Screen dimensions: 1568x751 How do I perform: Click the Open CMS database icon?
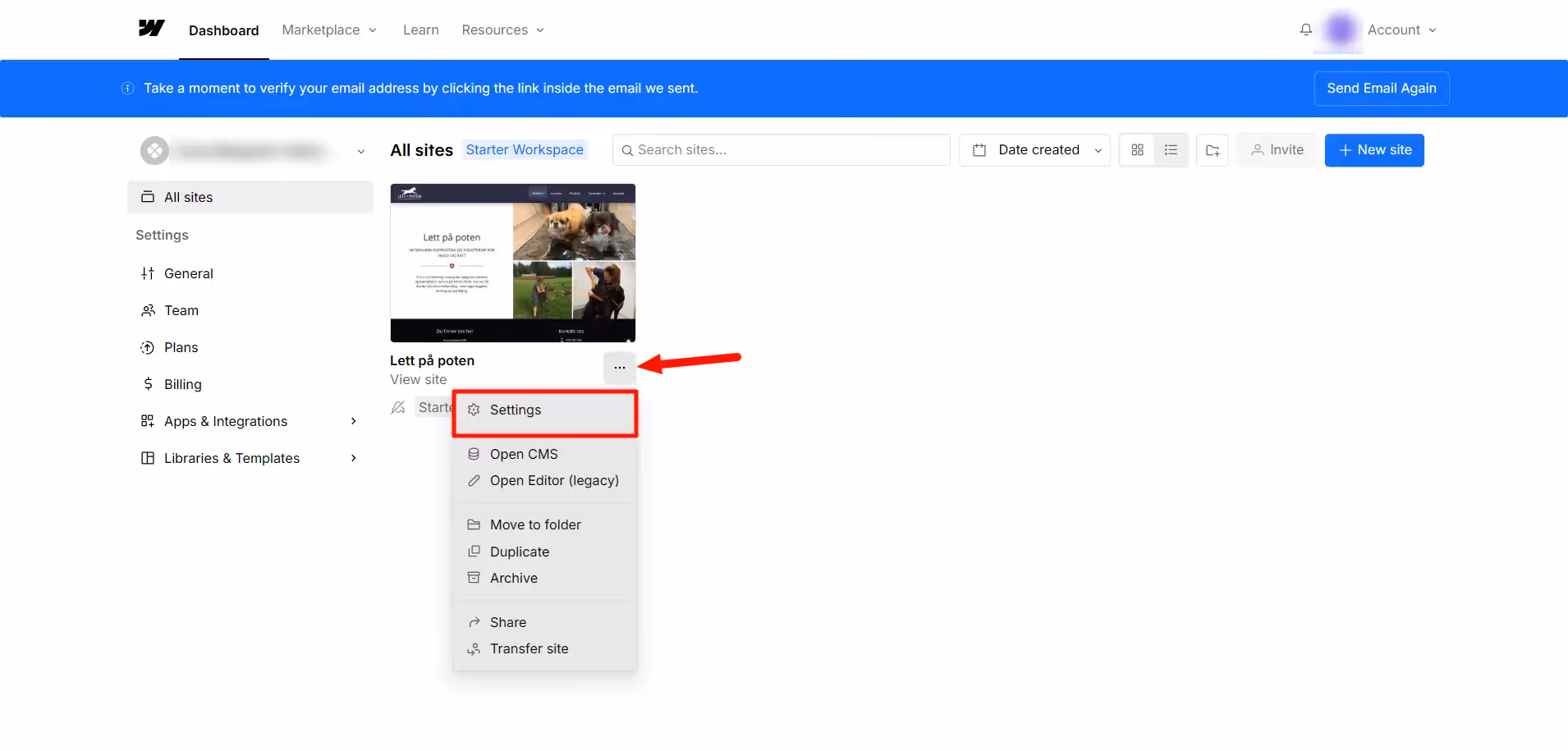tap(474, 454)
